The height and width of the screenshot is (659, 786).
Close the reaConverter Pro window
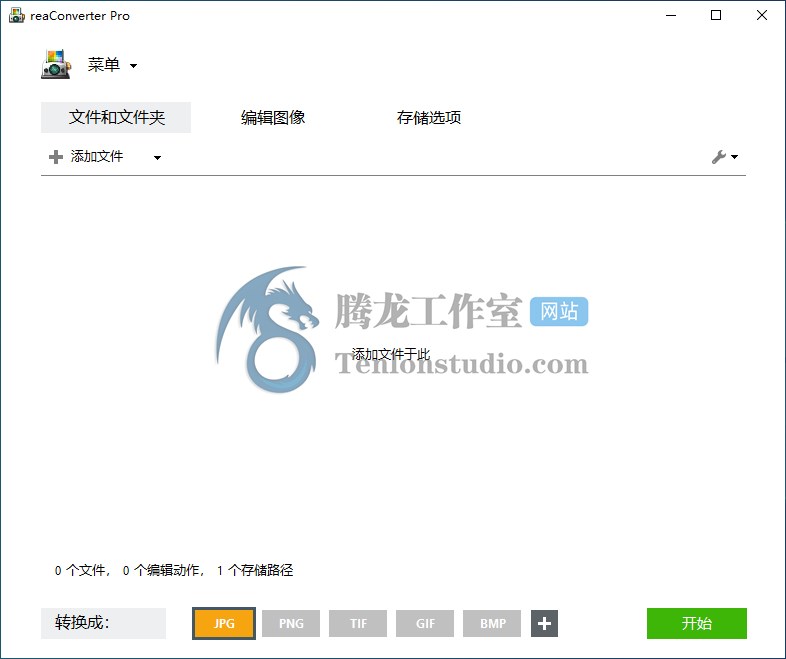tap(762, 15)
